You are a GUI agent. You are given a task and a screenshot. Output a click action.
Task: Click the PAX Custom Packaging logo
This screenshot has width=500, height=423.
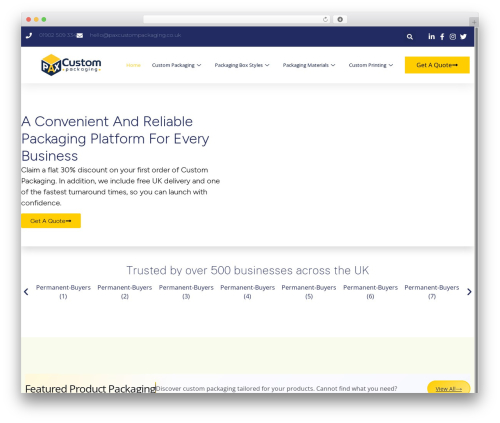[x=71, y=65]
